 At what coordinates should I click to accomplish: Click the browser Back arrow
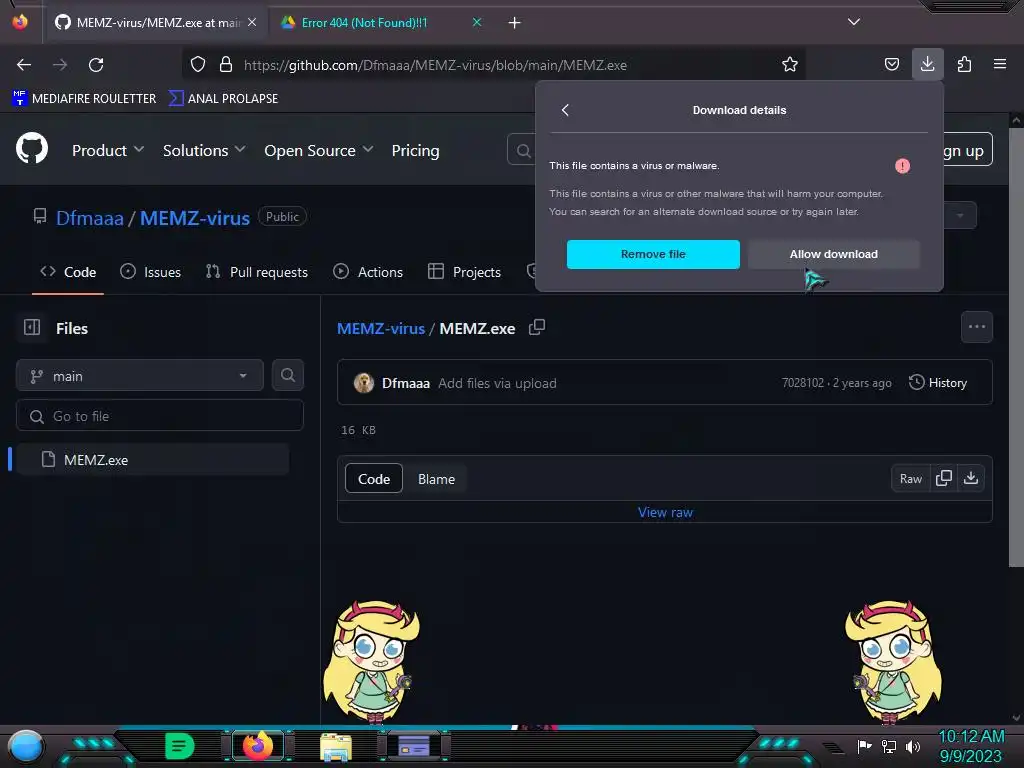coord(24,65)
